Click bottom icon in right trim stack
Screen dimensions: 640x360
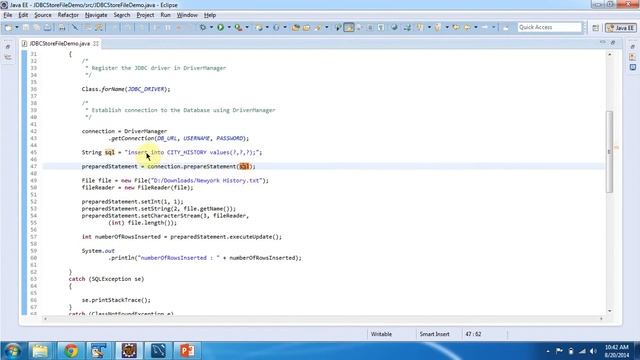[632, 67]
